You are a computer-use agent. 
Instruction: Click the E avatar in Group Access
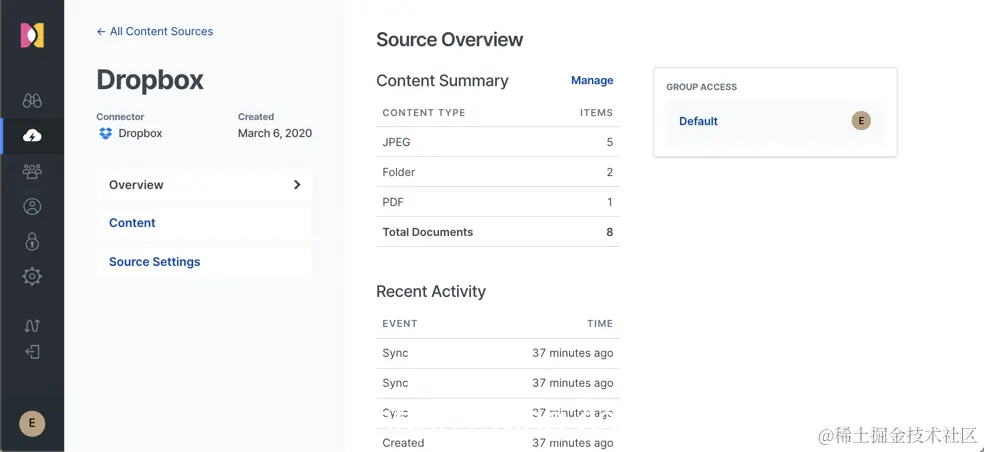point(861,121)
